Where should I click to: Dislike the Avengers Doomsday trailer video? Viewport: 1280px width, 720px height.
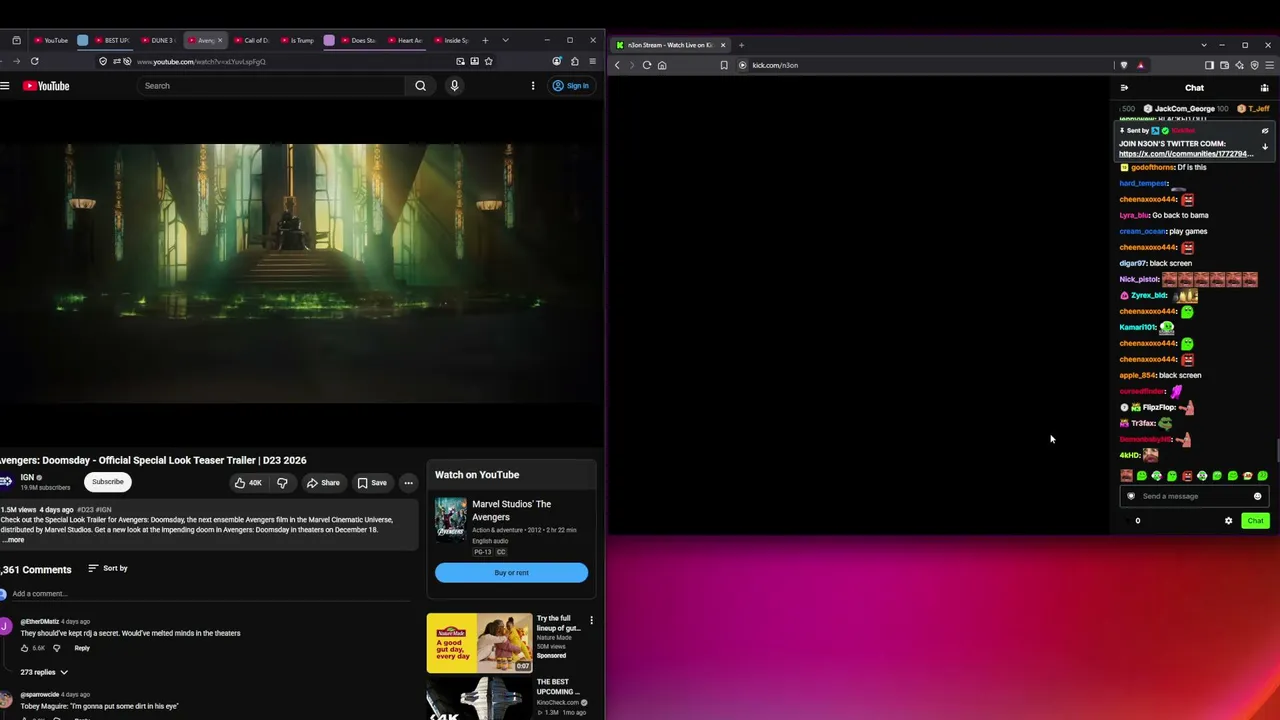tap(282, 483)
